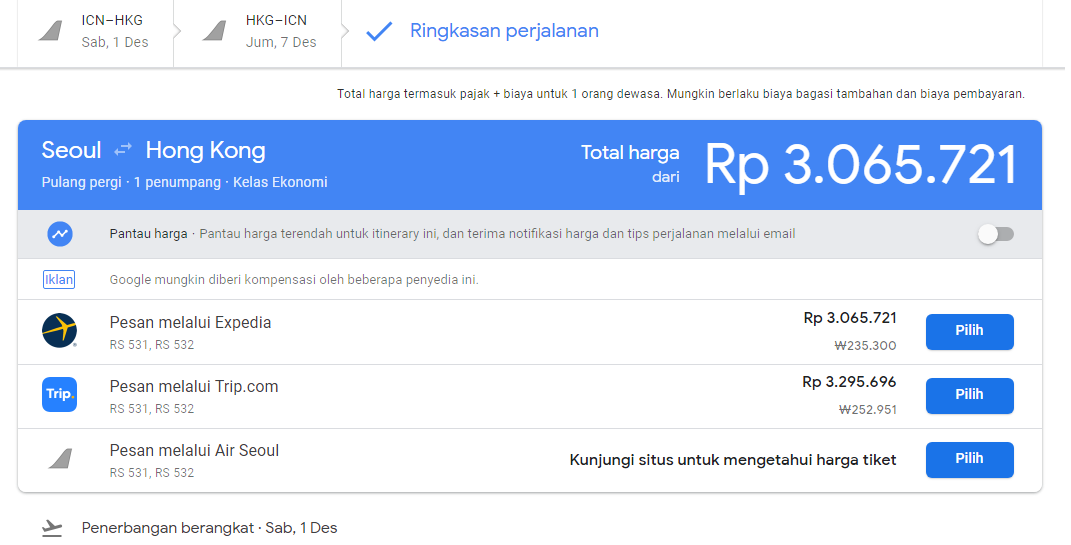Click flight numbers RS 531, RS 532 under Expedia
1071x545 pixels.
152,345
